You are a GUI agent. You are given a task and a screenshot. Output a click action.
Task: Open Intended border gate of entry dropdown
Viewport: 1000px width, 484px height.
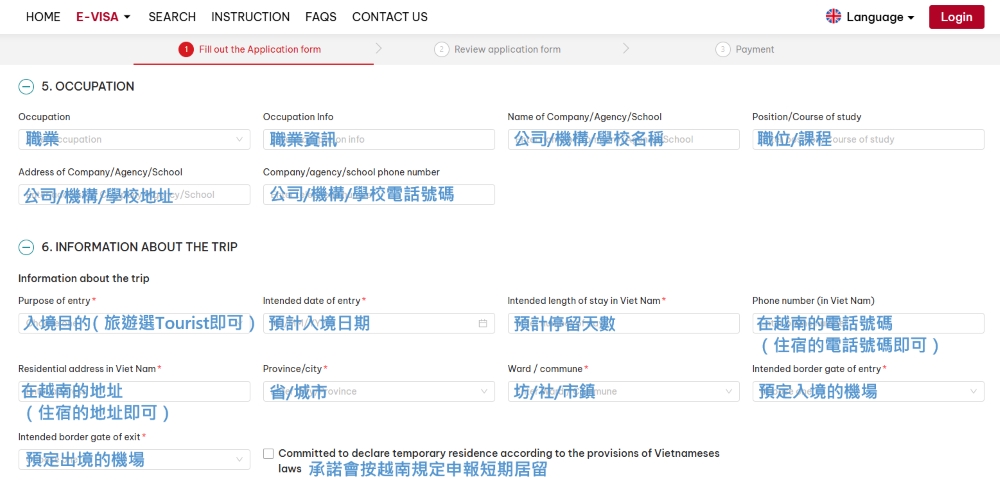pos(867,392)
